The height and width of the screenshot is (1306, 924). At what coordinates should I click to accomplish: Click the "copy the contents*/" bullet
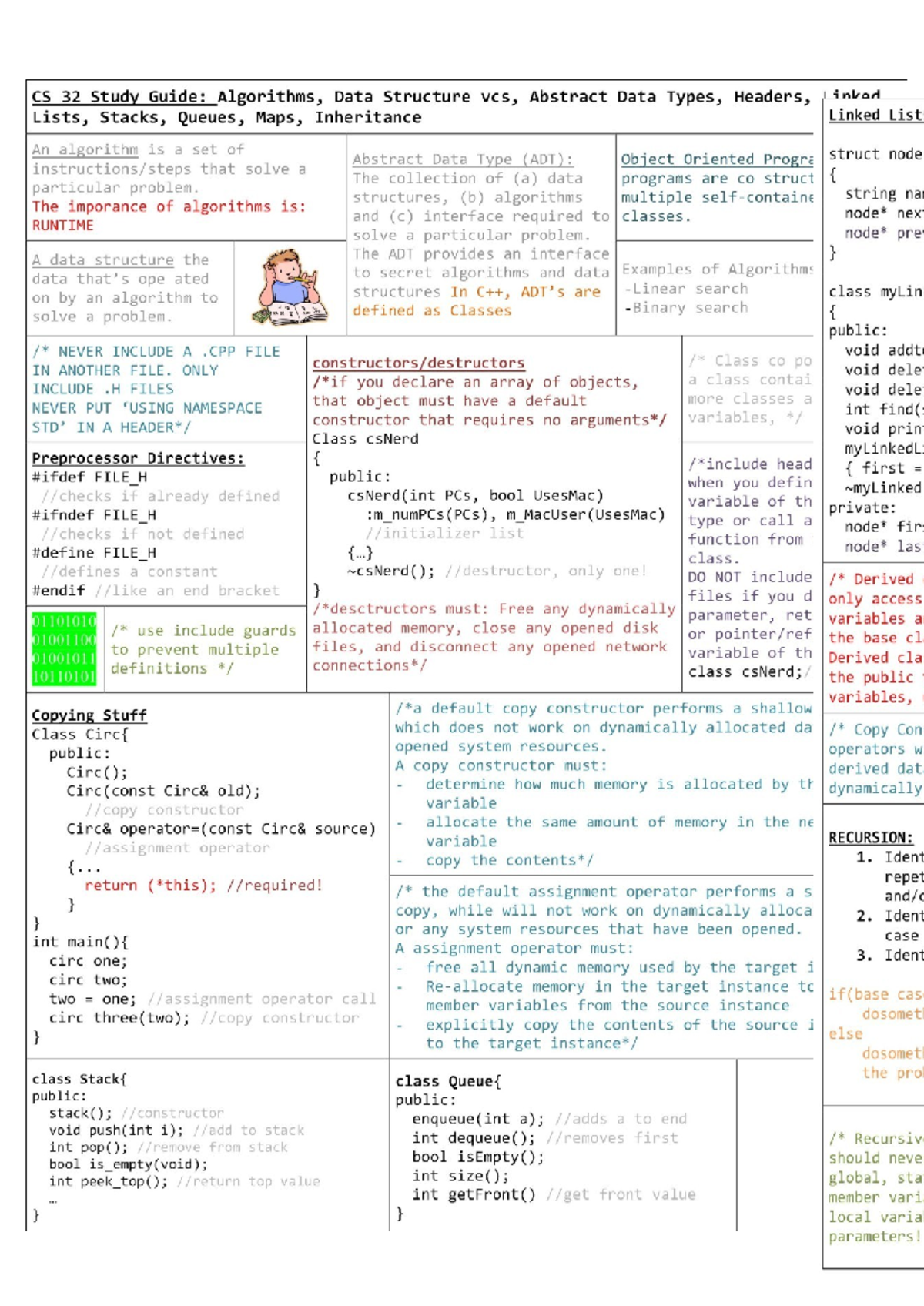(x=510, y=860)
